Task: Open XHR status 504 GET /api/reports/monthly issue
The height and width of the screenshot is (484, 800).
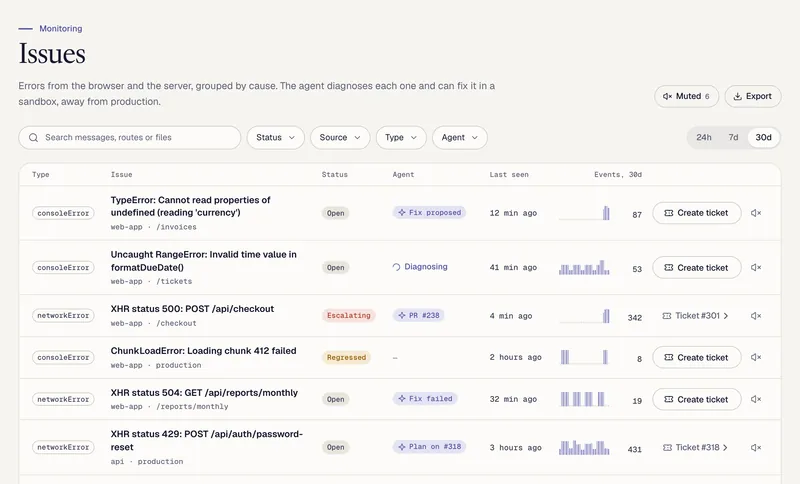Action: (x=204, y=393)
